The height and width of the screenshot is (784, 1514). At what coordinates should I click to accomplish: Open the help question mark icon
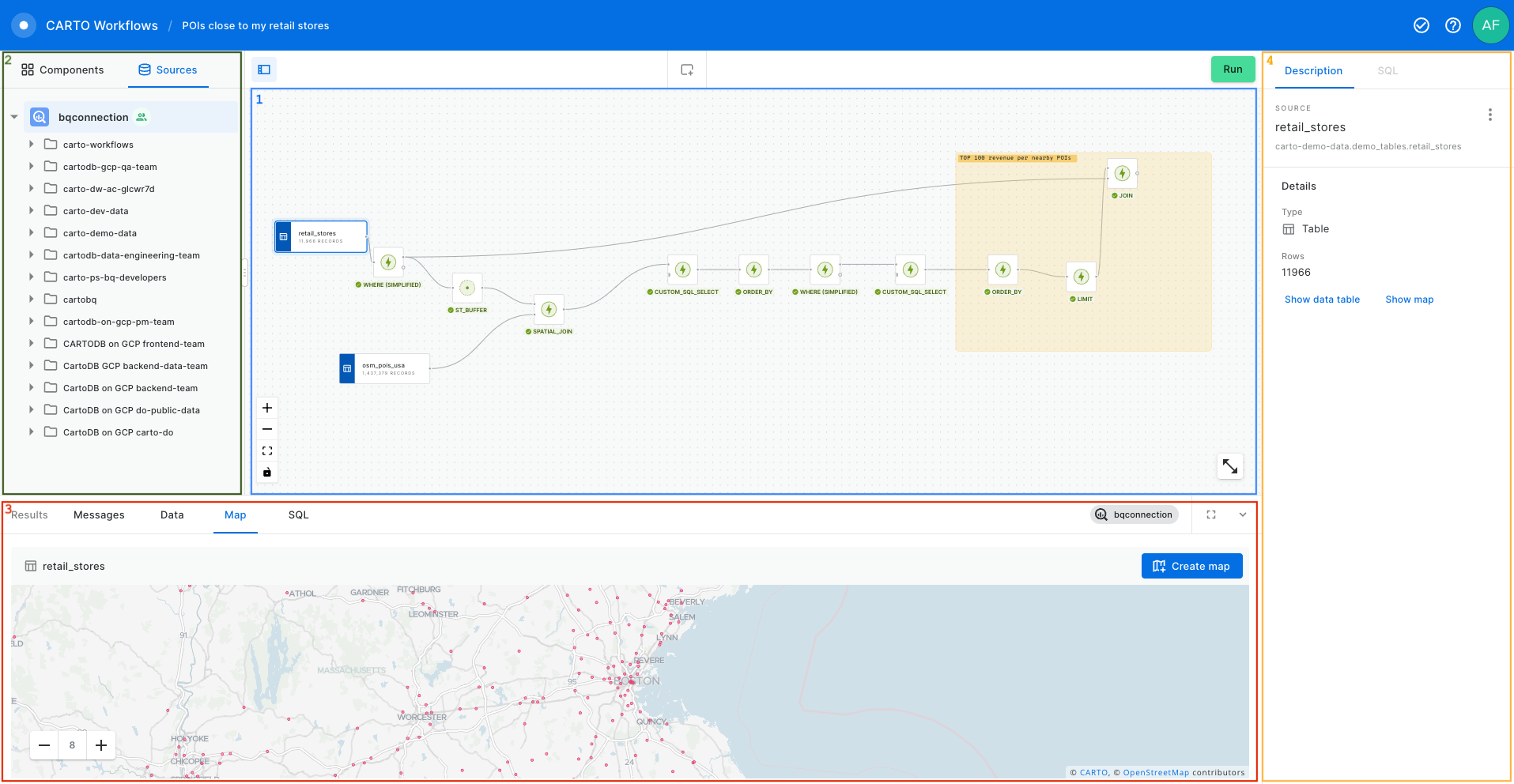click(1452, 25)
